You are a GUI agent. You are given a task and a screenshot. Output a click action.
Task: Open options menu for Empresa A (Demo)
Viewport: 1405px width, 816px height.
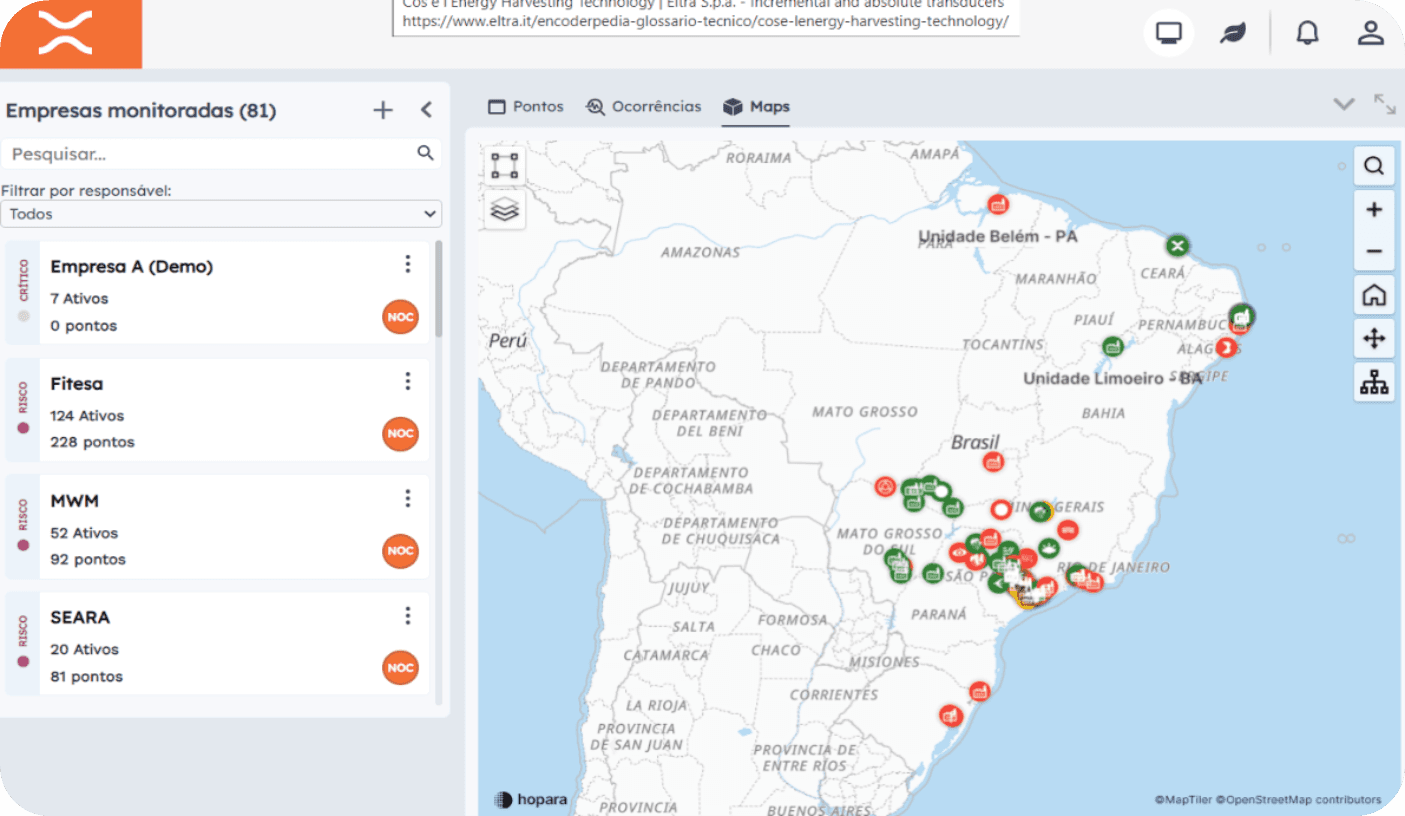tap(407, 264)
